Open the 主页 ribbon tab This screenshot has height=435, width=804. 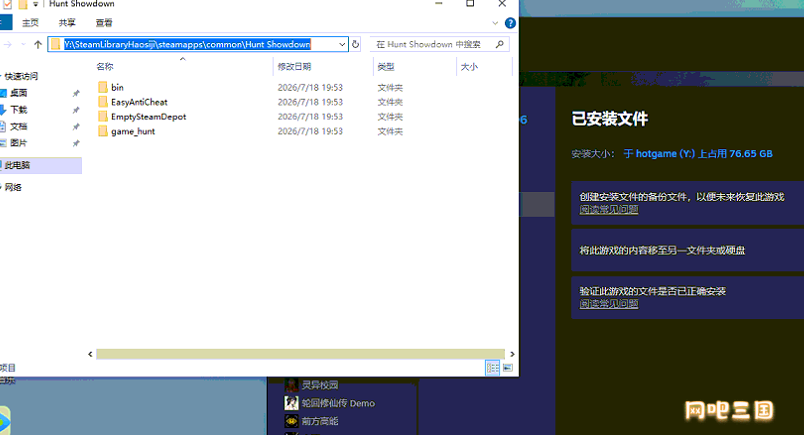[x=30, y=23]
